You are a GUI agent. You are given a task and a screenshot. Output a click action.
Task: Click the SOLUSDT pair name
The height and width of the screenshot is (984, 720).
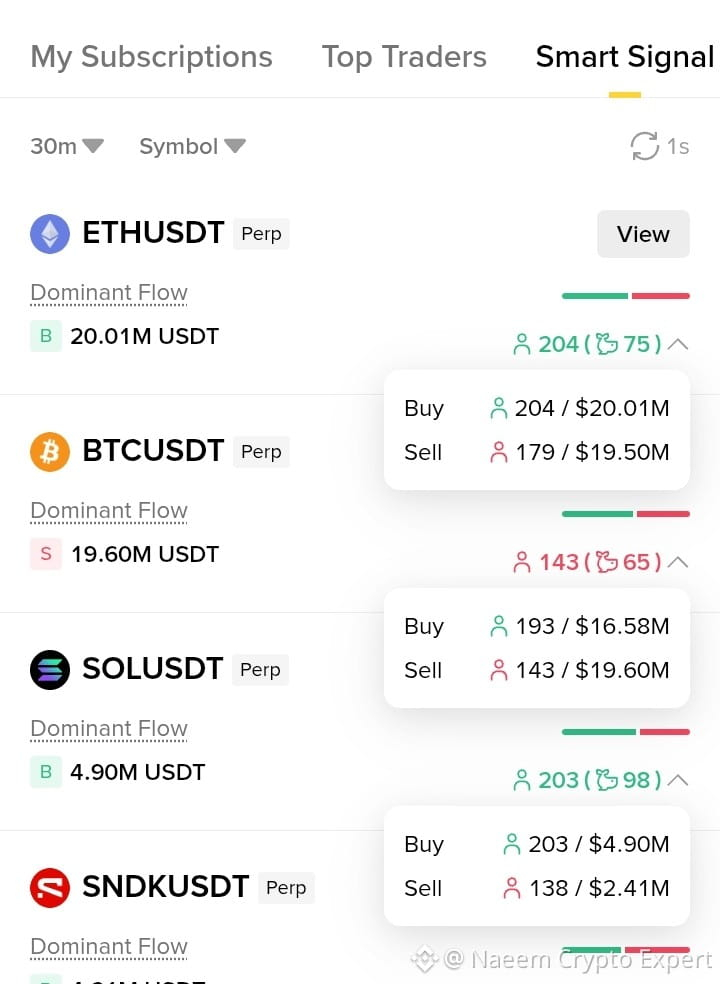153,669
